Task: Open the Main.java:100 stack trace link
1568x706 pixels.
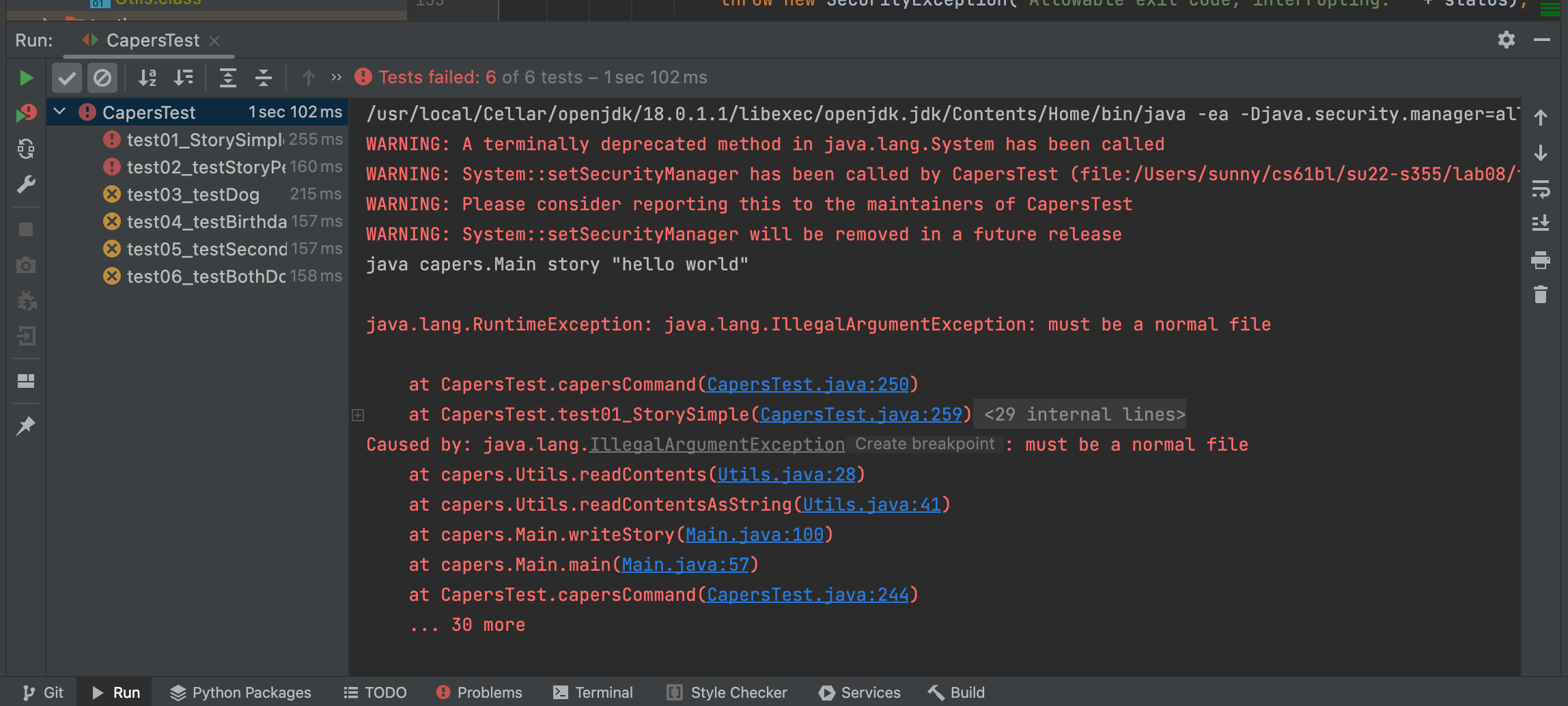Action: (754, 535)
